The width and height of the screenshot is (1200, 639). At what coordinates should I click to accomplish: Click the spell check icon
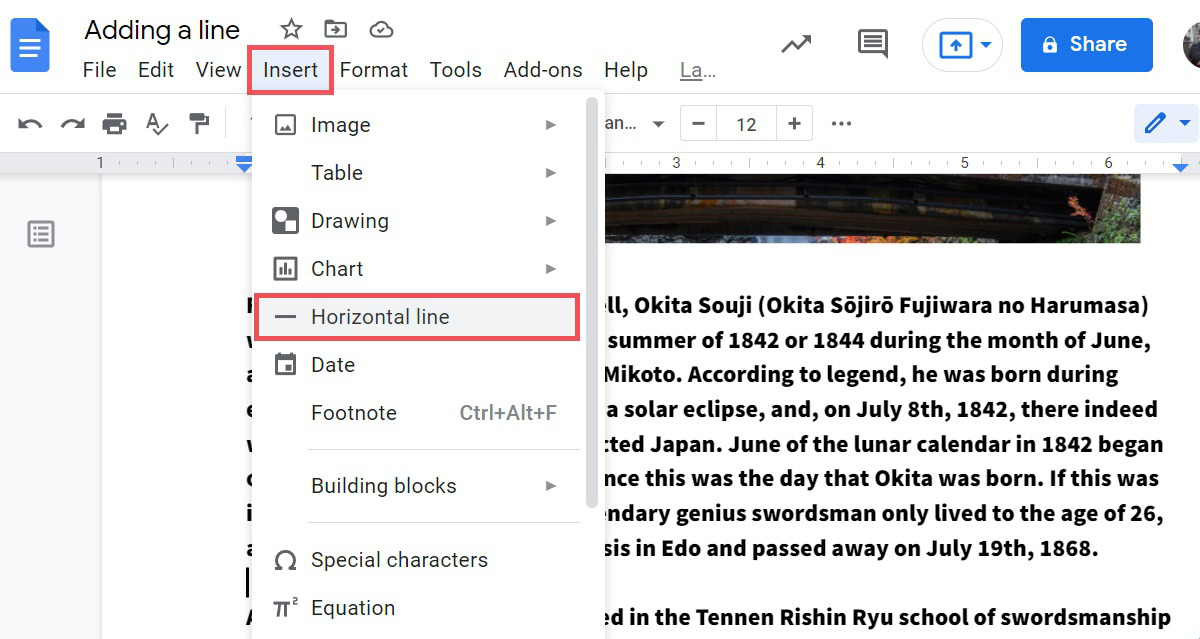pos(157,124)
